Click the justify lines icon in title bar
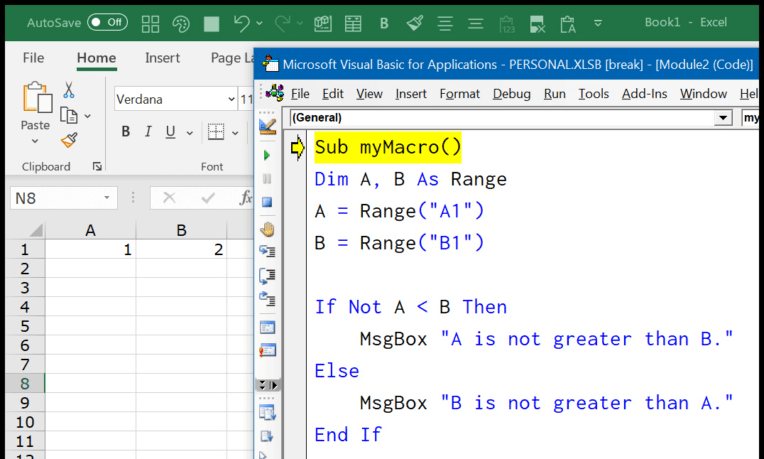764x459 pixels. pyautogui.click(x=476, y=23)
